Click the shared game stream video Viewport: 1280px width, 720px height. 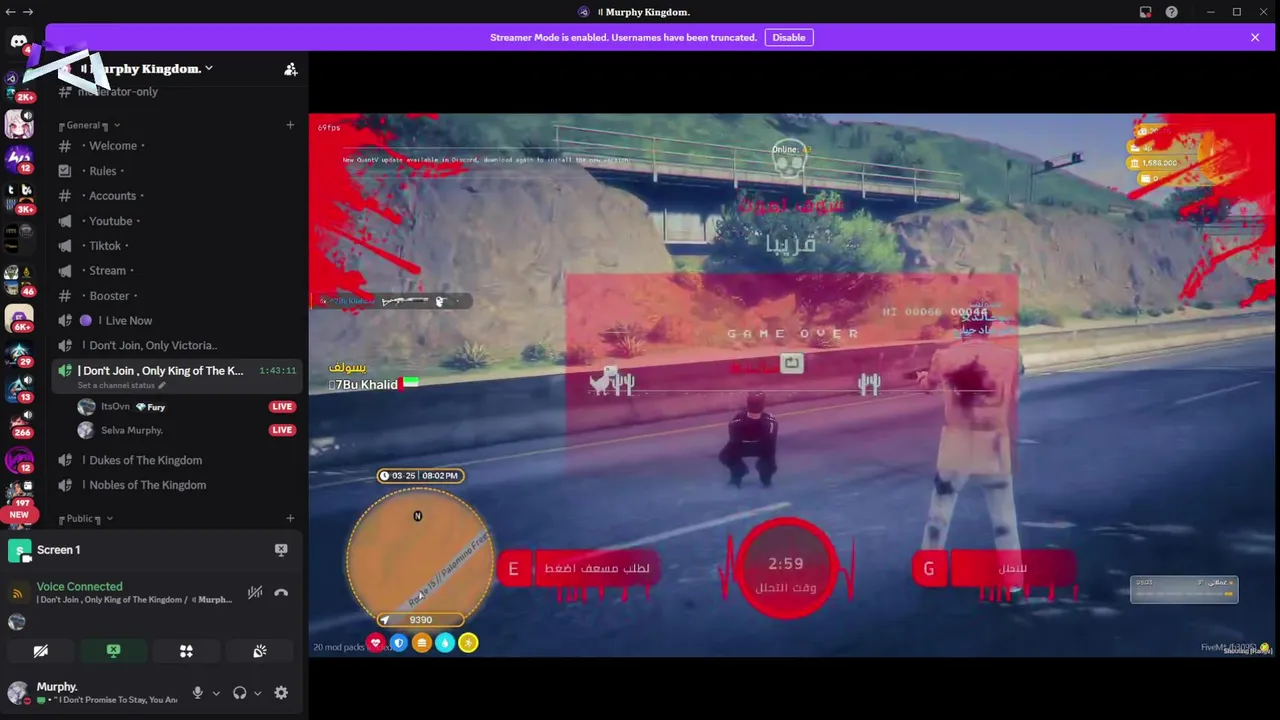click(x=793, y=385)
